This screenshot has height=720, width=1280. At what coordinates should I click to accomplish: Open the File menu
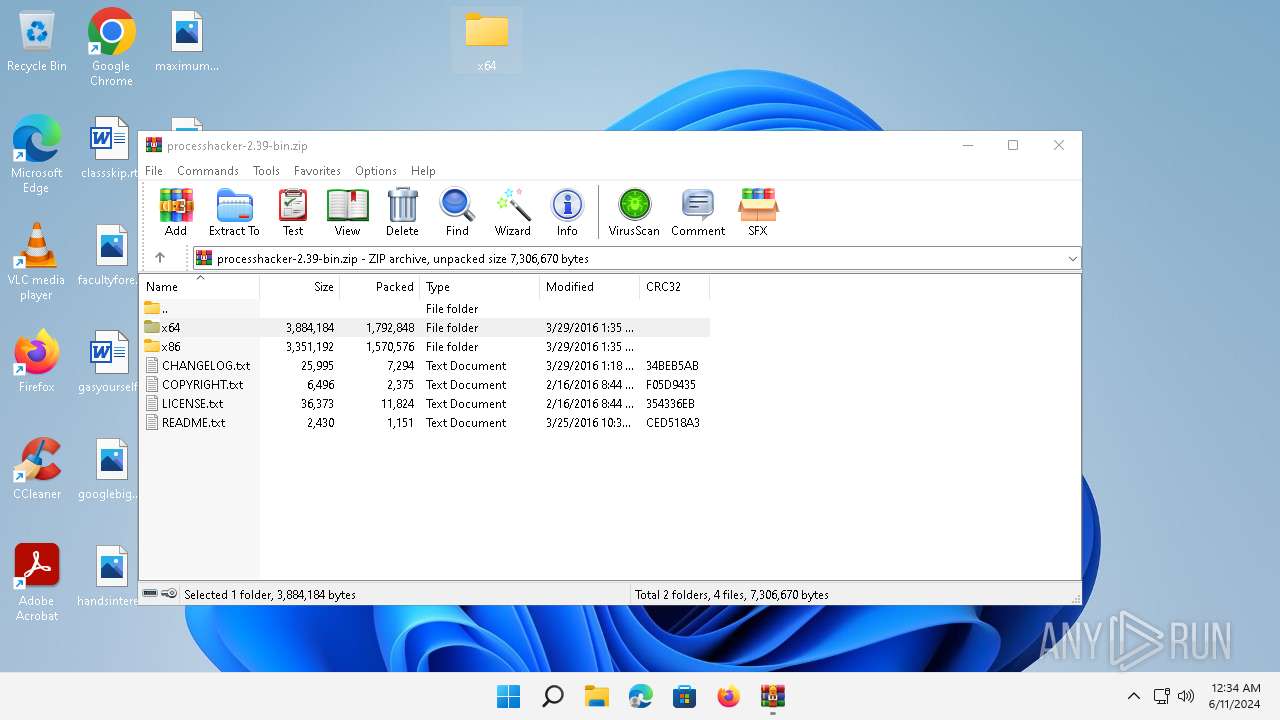[x=154, y=171]
